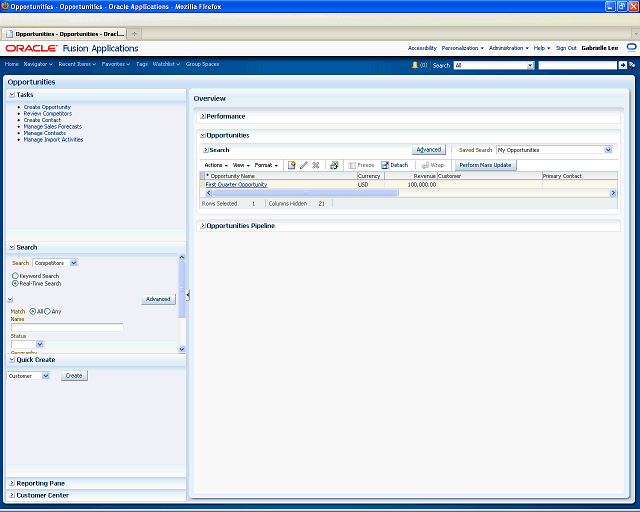Open the Personalization menu
The image size is (640, 512).
[x=462, y=48]
